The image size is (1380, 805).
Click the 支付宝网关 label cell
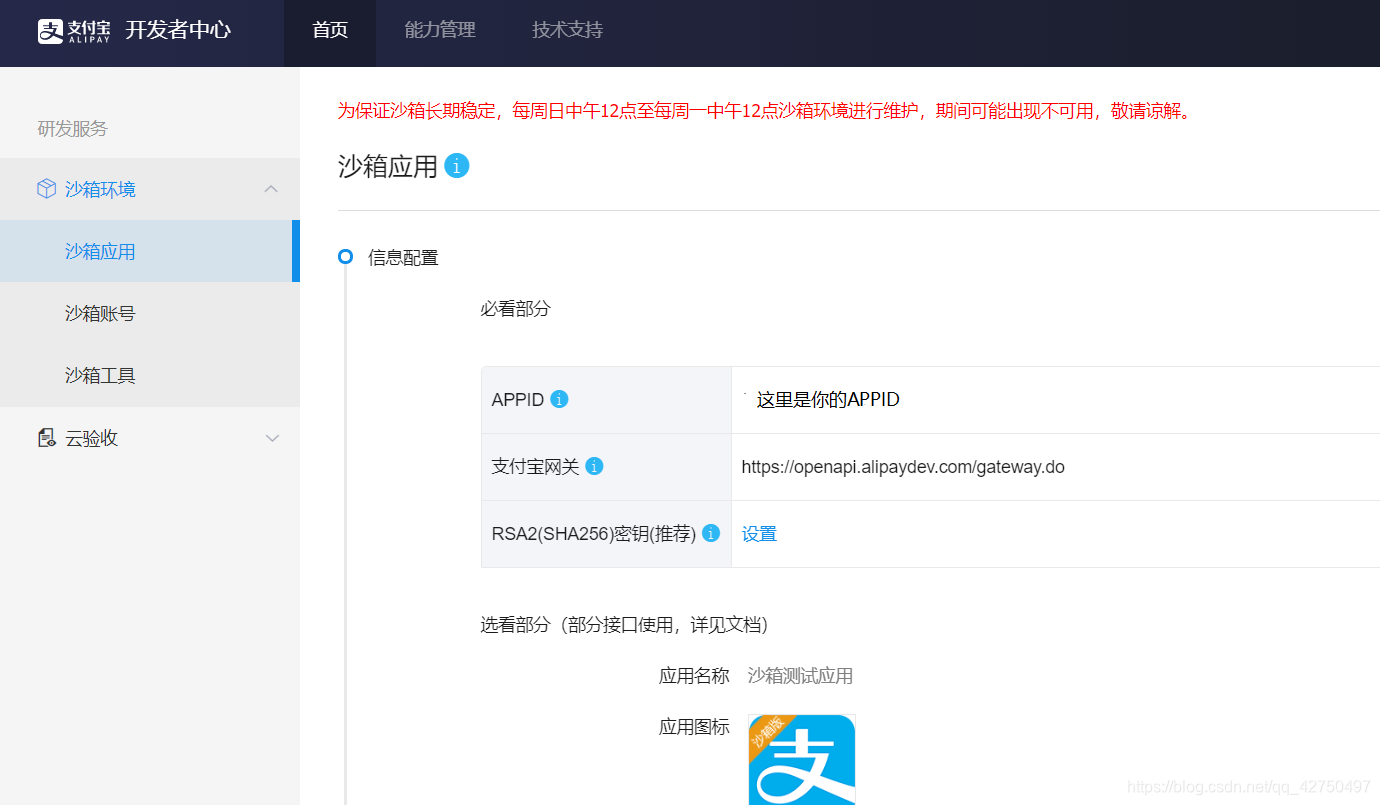coord(606,467)
